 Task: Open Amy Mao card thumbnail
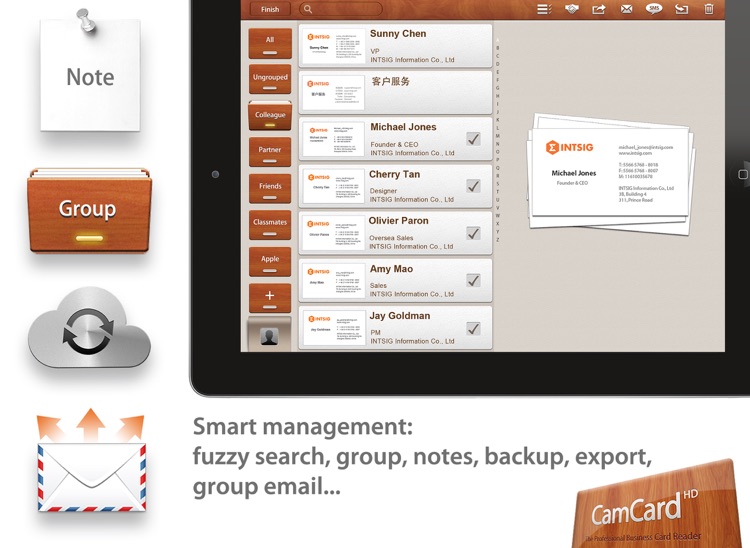click(x=334, y=281)
